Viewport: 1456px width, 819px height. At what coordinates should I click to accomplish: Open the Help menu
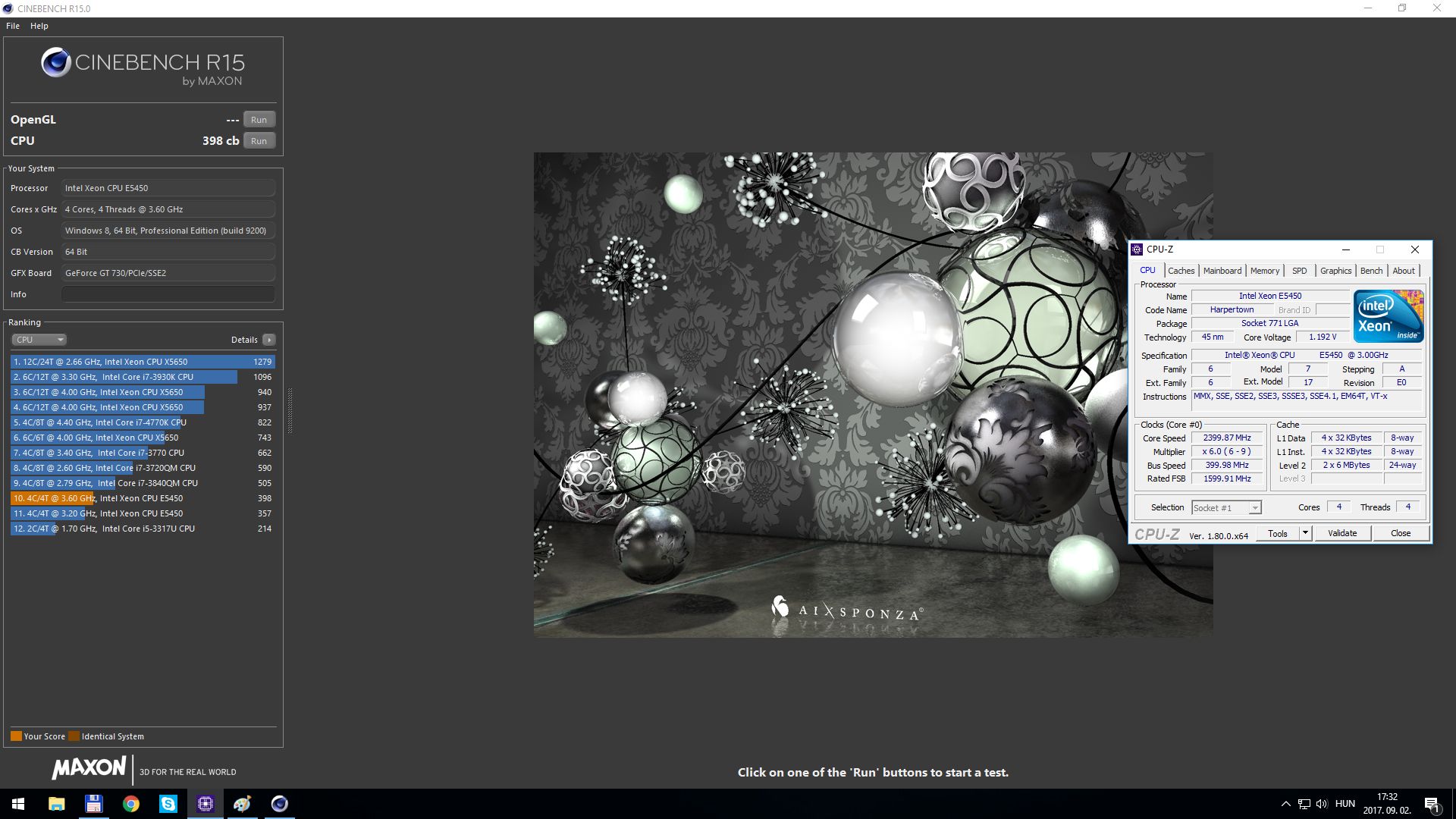click(x=39, y=26)
